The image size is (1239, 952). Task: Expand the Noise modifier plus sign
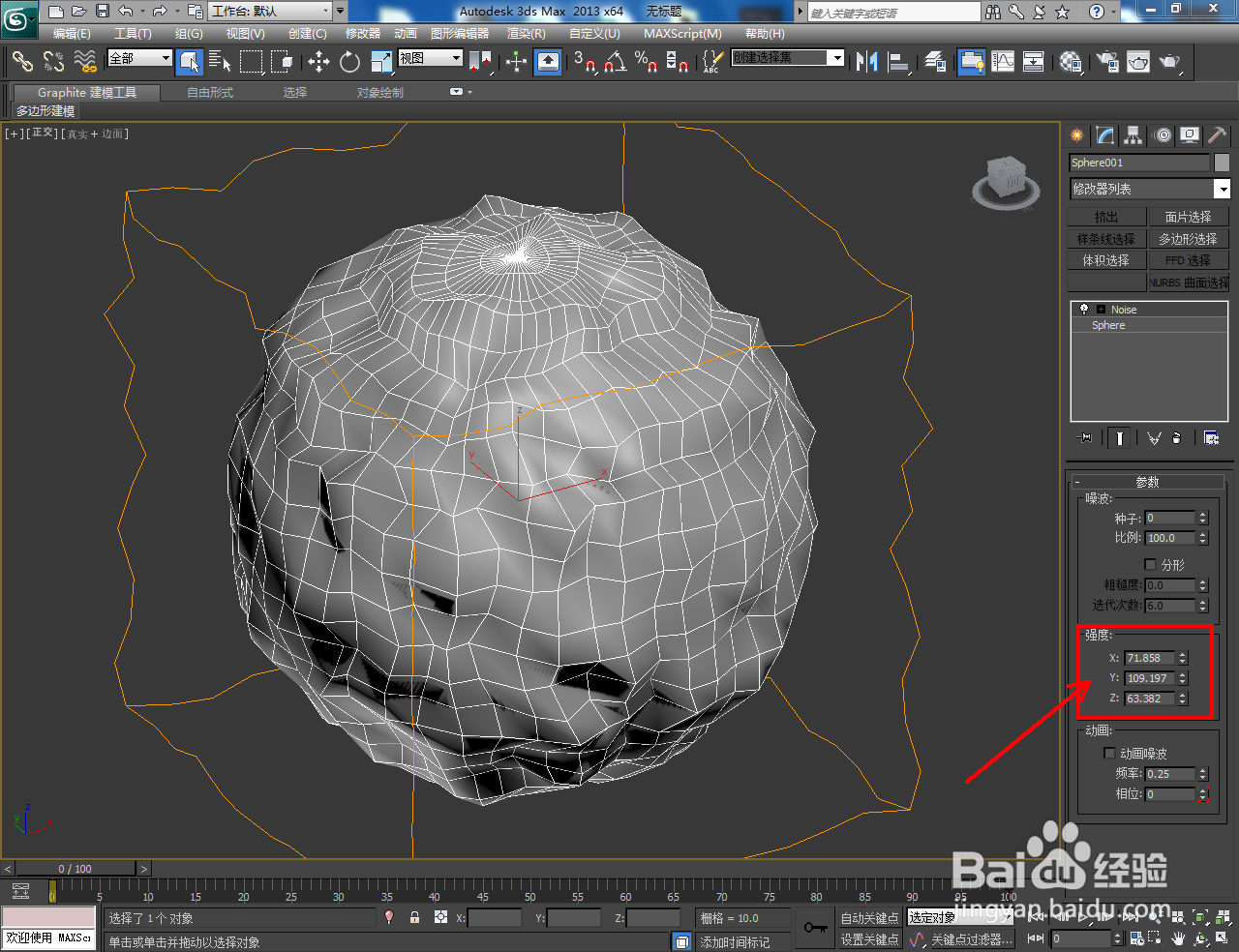[1101, 310]
